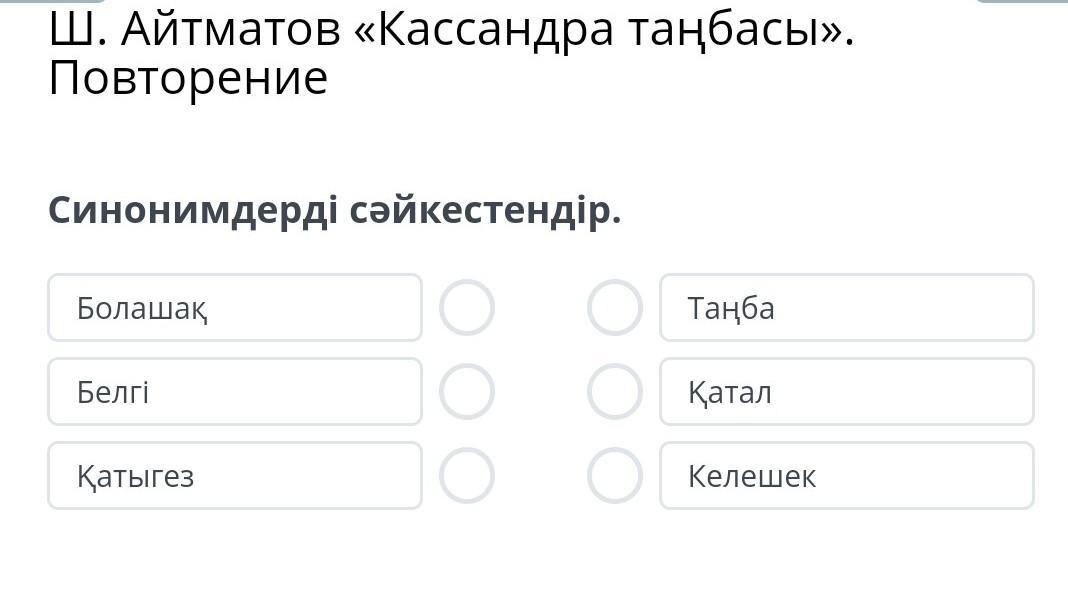Select the Қатал answer box

pyautogui.click(x=846, y=392)
